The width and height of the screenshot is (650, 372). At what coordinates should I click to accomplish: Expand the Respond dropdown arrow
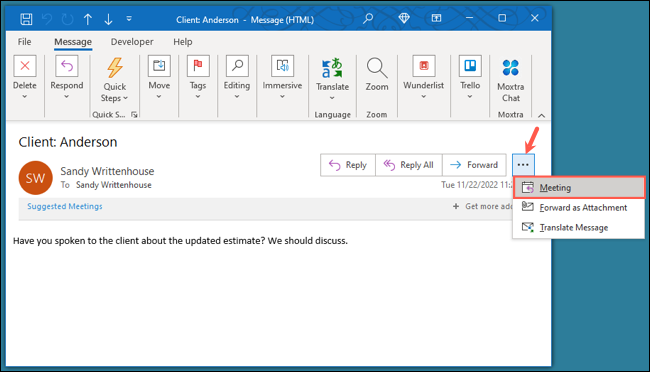[x=67, y=97]
